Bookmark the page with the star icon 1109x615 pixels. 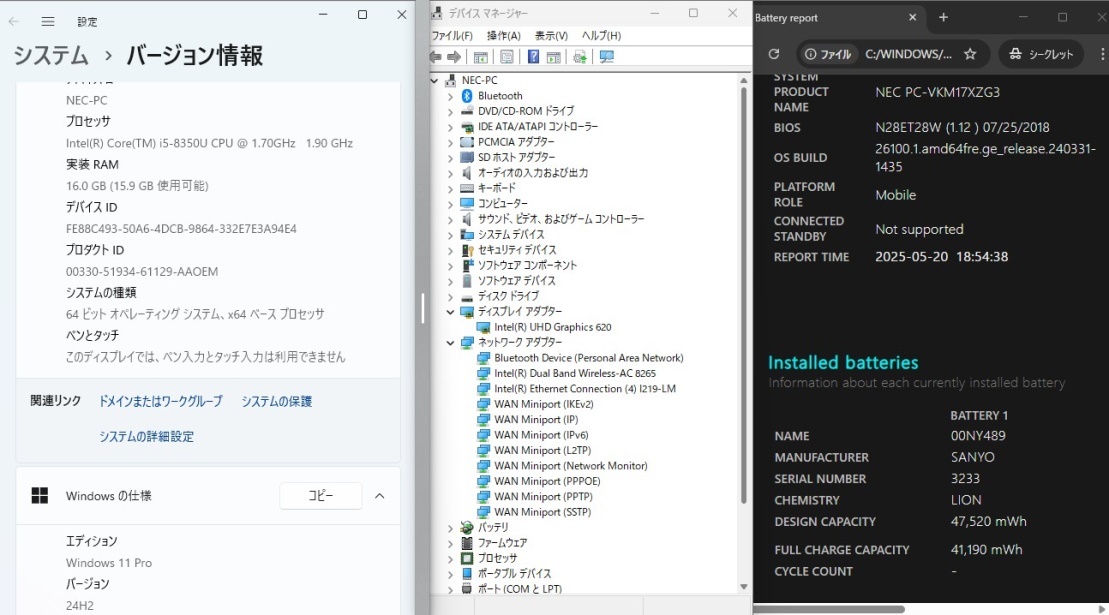click(x=970, y=54)
